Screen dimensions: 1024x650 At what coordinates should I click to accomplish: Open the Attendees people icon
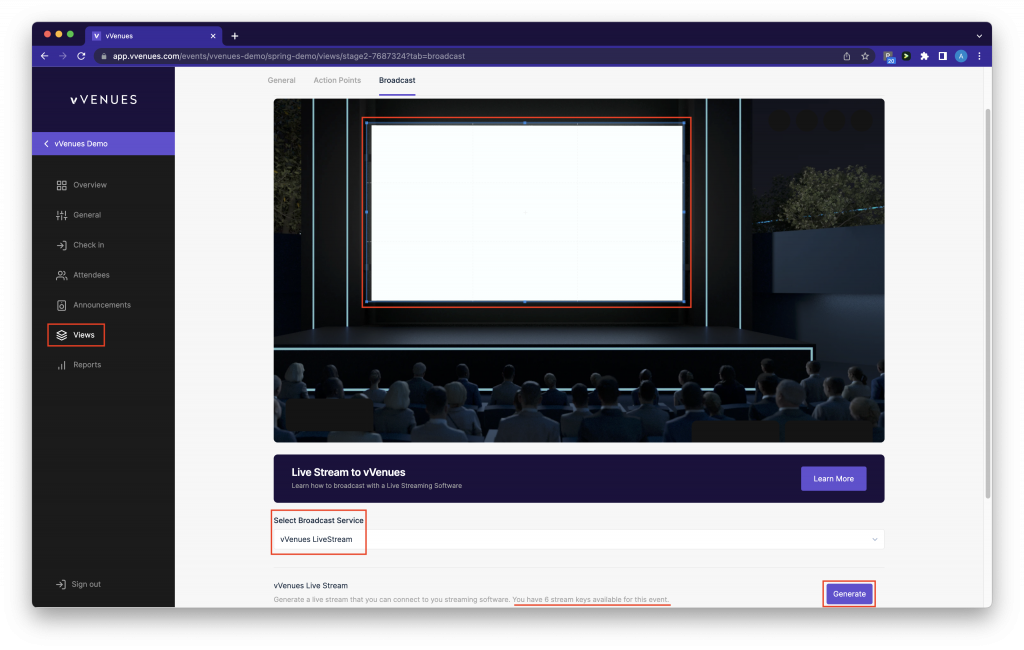(61, 276)
